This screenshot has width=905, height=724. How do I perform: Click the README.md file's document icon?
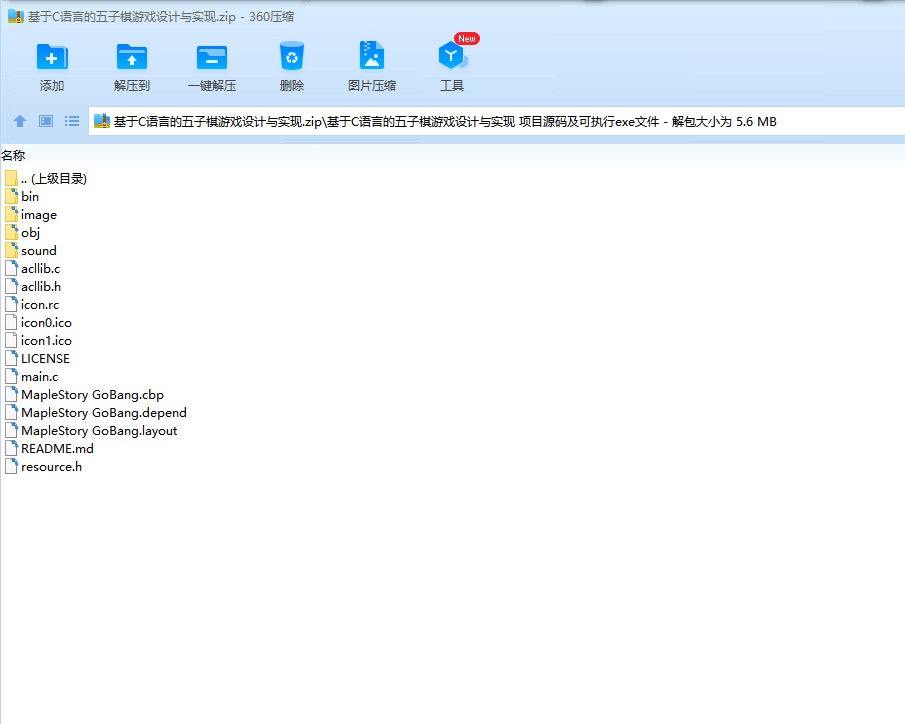(x=12, y=449)
